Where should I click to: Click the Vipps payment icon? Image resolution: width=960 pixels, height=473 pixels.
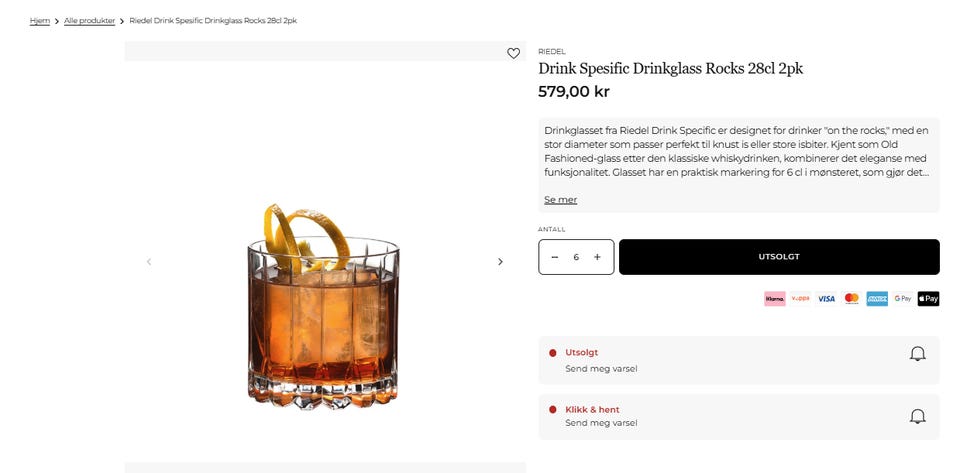pos(800,299)
